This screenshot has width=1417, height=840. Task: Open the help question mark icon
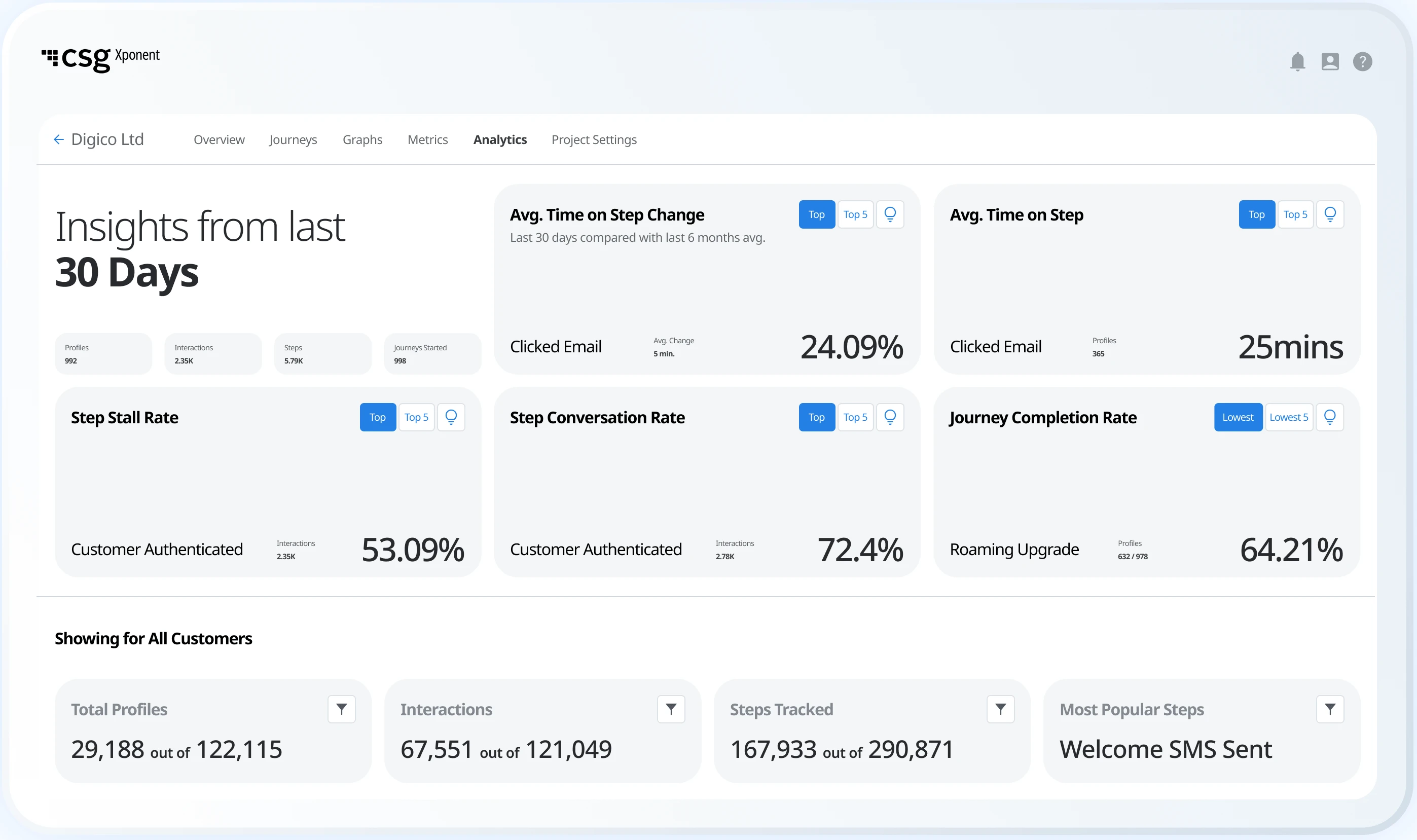pyautogui.click(x=1362, y=61)
